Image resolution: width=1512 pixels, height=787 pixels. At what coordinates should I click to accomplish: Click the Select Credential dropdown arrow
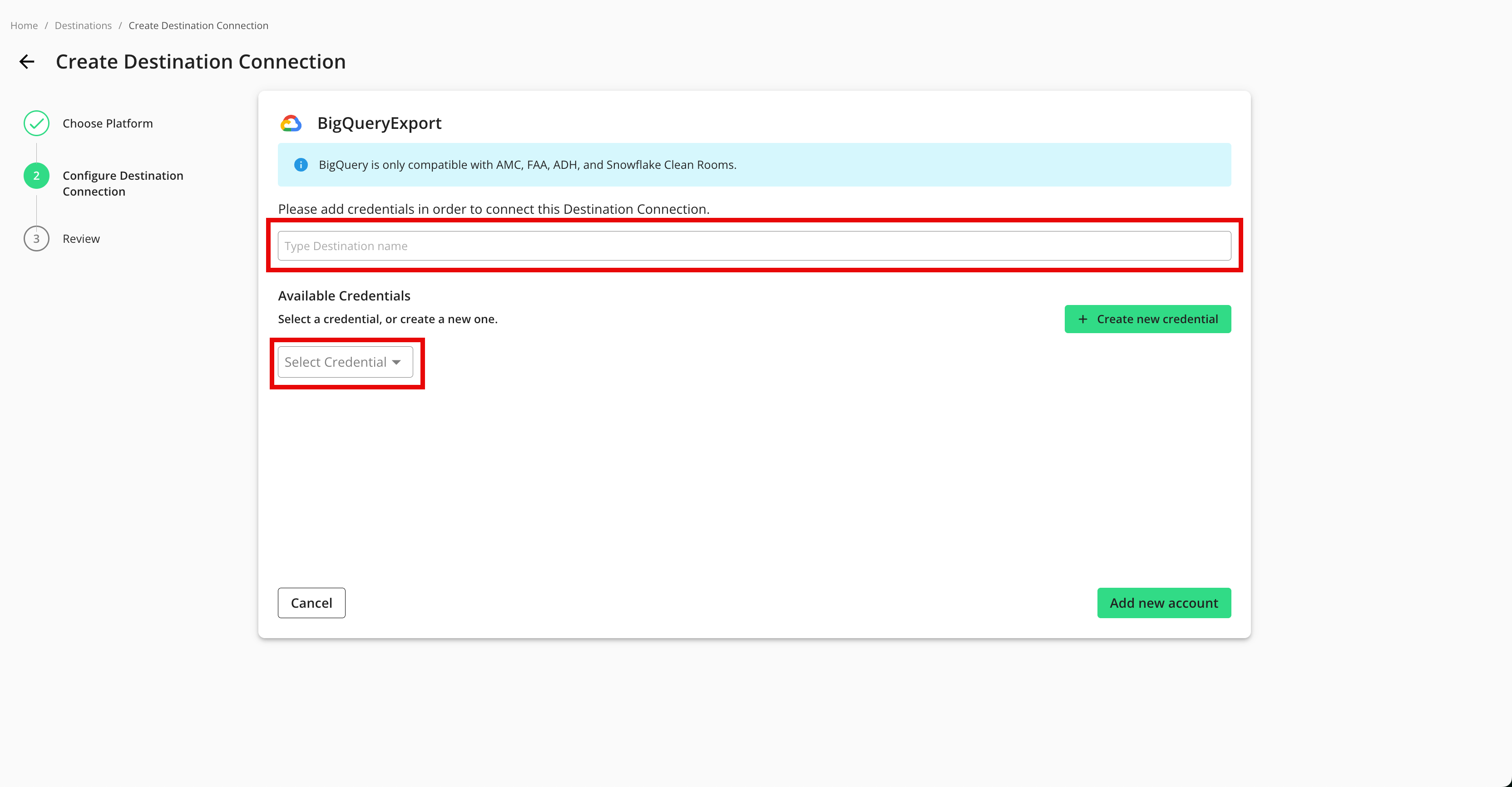point(397,362)
